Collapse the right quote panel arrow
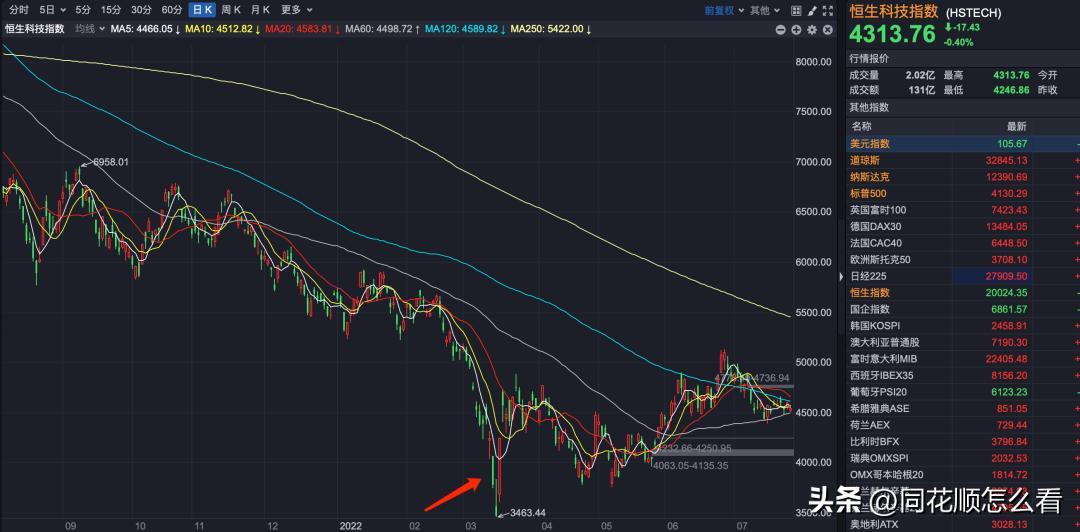The height and width of the screenshot is (532, 1080). pos(840,276)
